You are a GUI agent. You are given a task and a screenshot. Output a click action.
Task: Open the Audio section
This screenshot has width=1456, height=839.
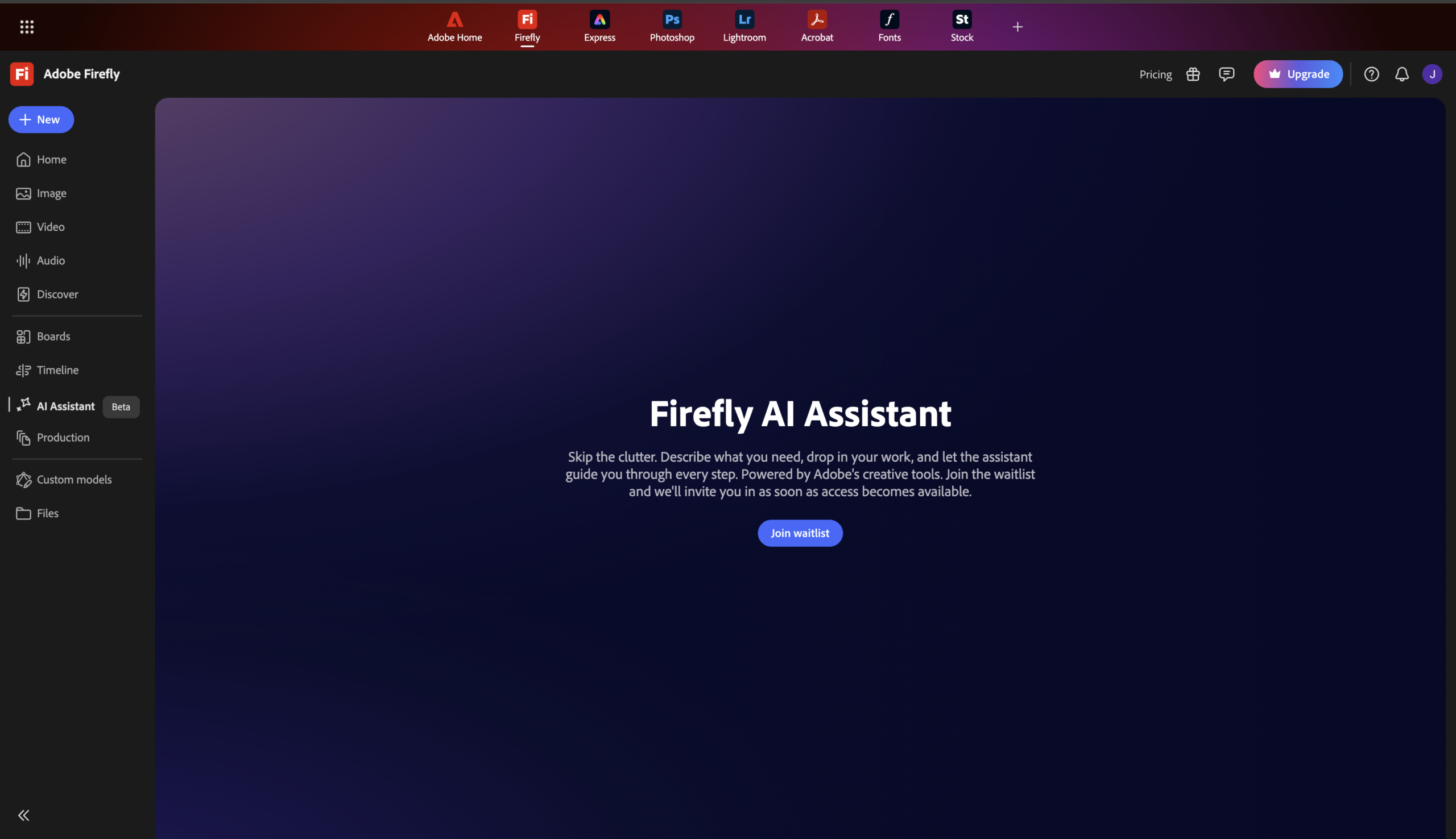(40, 260)
